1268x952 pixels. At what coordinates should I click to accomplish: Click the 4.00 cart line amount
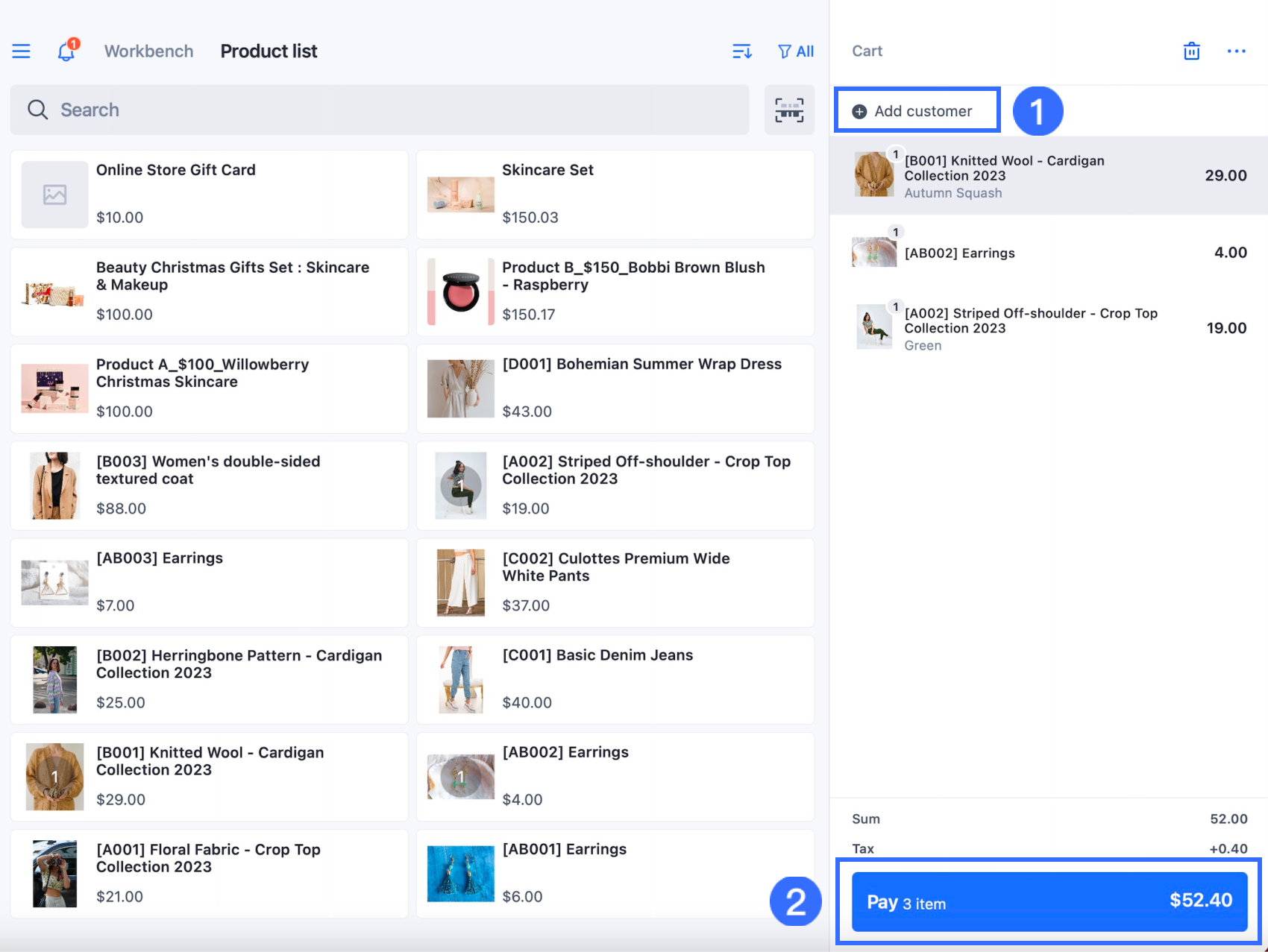1231,253
